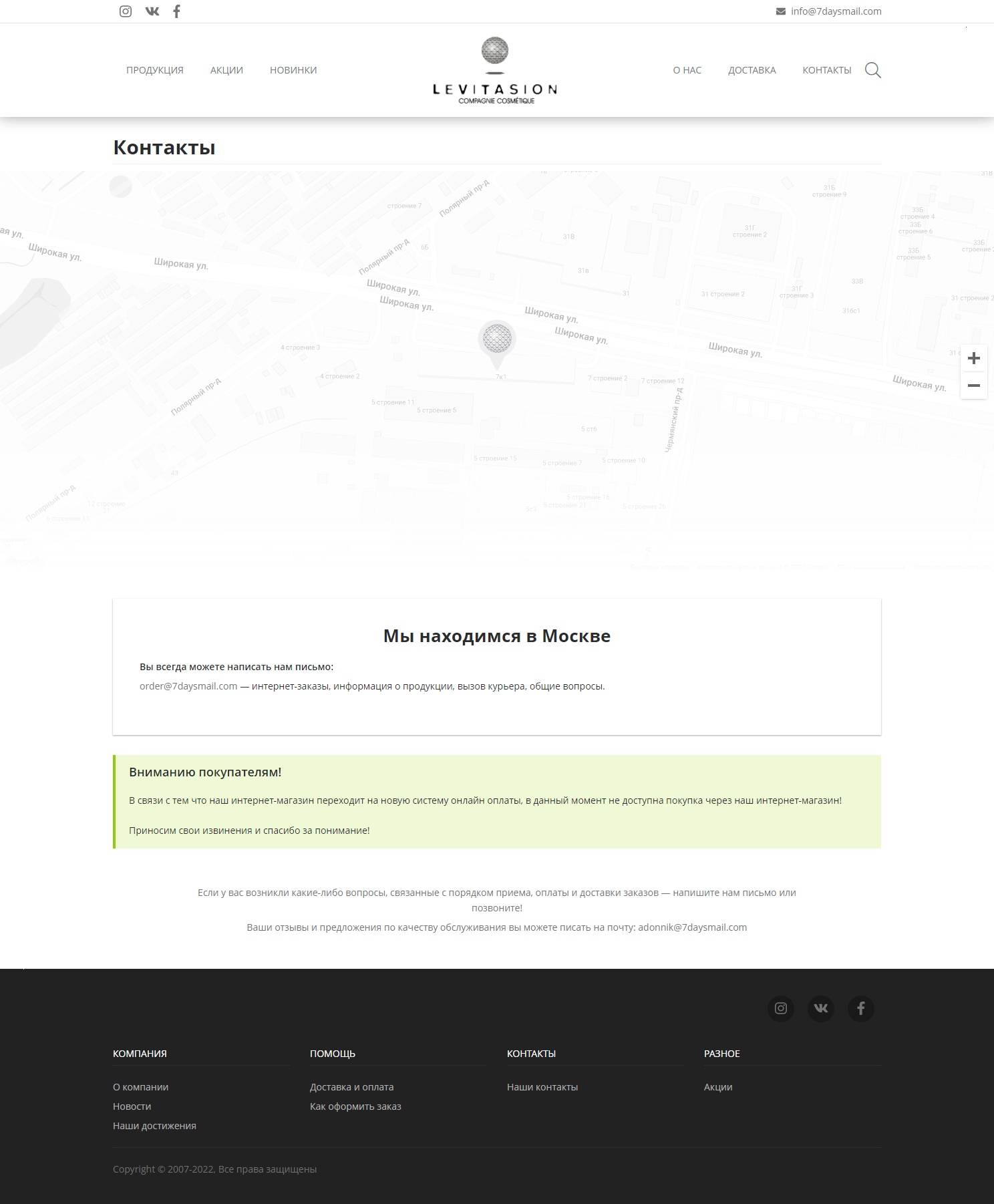The height and width of the screenshot is (1204, 994).
Task: Open footer link О компании
Action: [140, 1087]
